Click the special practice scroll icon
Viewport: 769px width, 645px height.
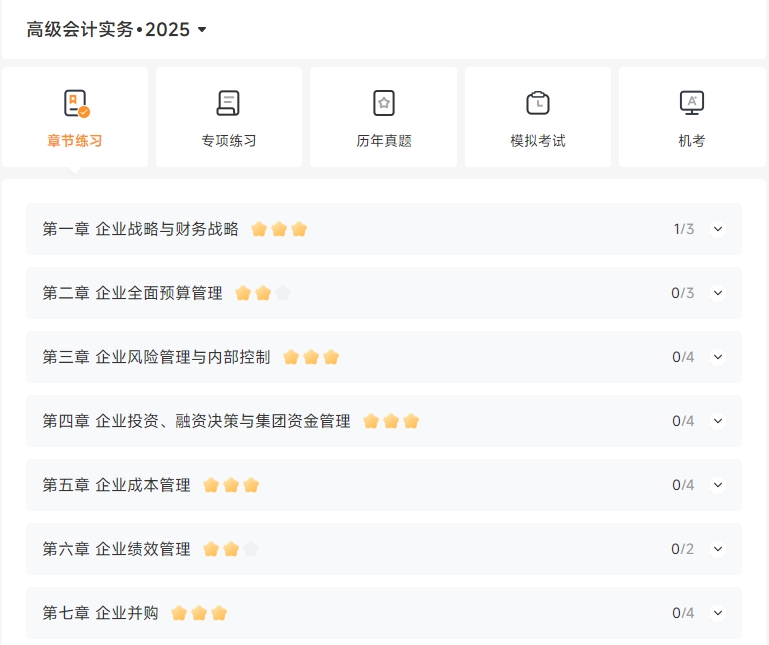tap(229, 103)
